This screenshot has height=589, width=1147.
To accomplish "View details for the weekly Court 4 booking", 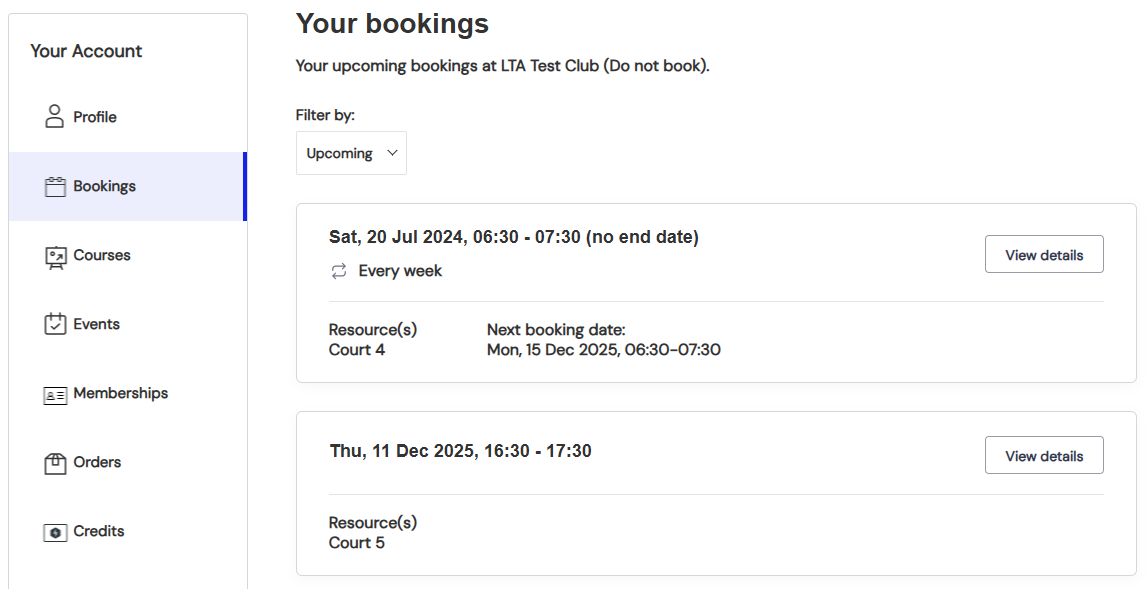I will 1044,254.
